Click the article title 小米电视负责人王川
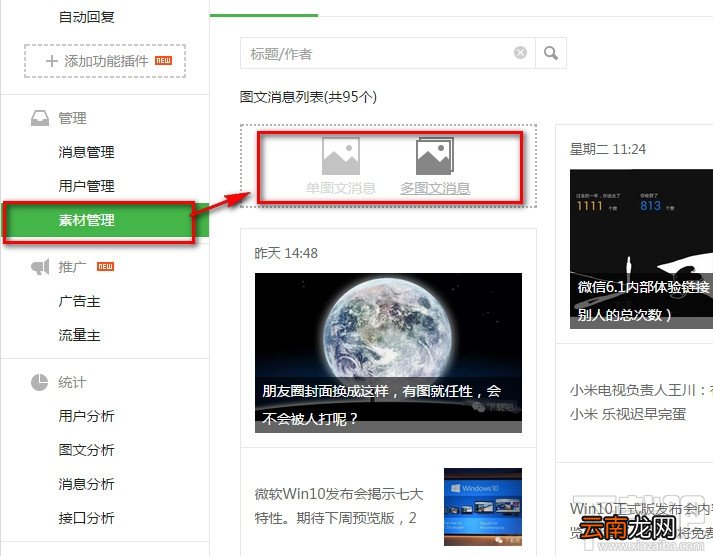Viewport: 713px width, 556px height. point(641,402)
